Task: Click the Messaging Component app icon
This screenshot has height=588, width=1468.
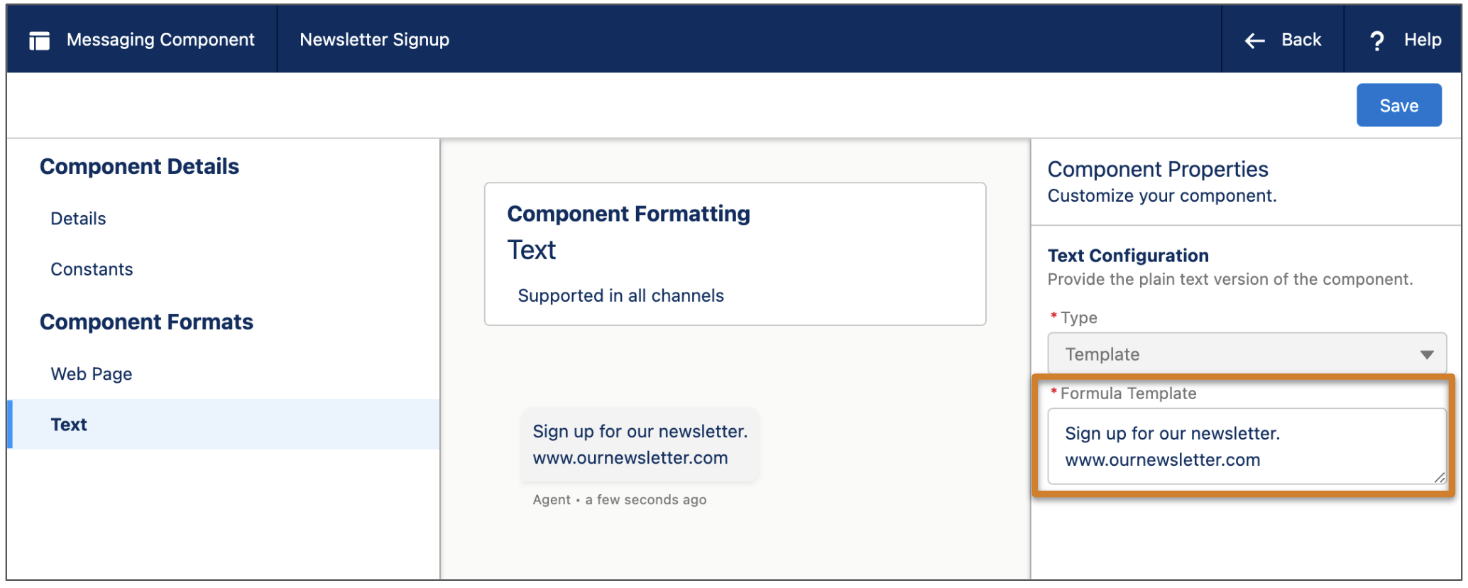Action: tap(38, 39)
